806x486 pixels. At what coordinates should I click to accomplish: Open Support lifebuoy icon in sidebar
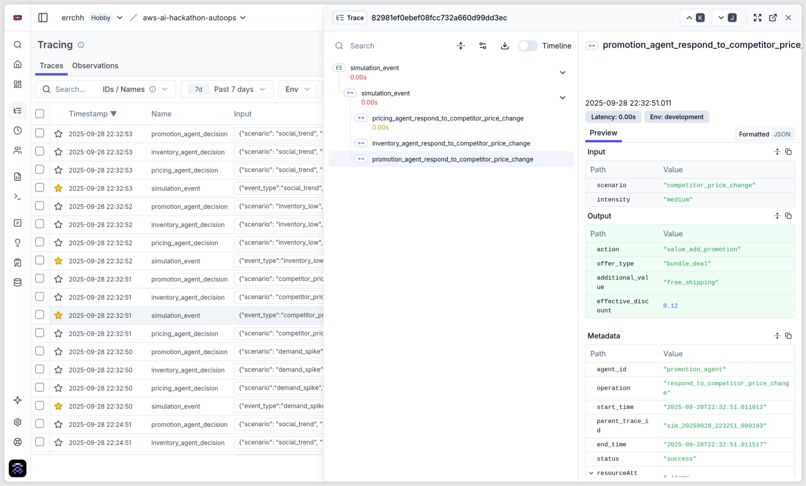(17, 442)
